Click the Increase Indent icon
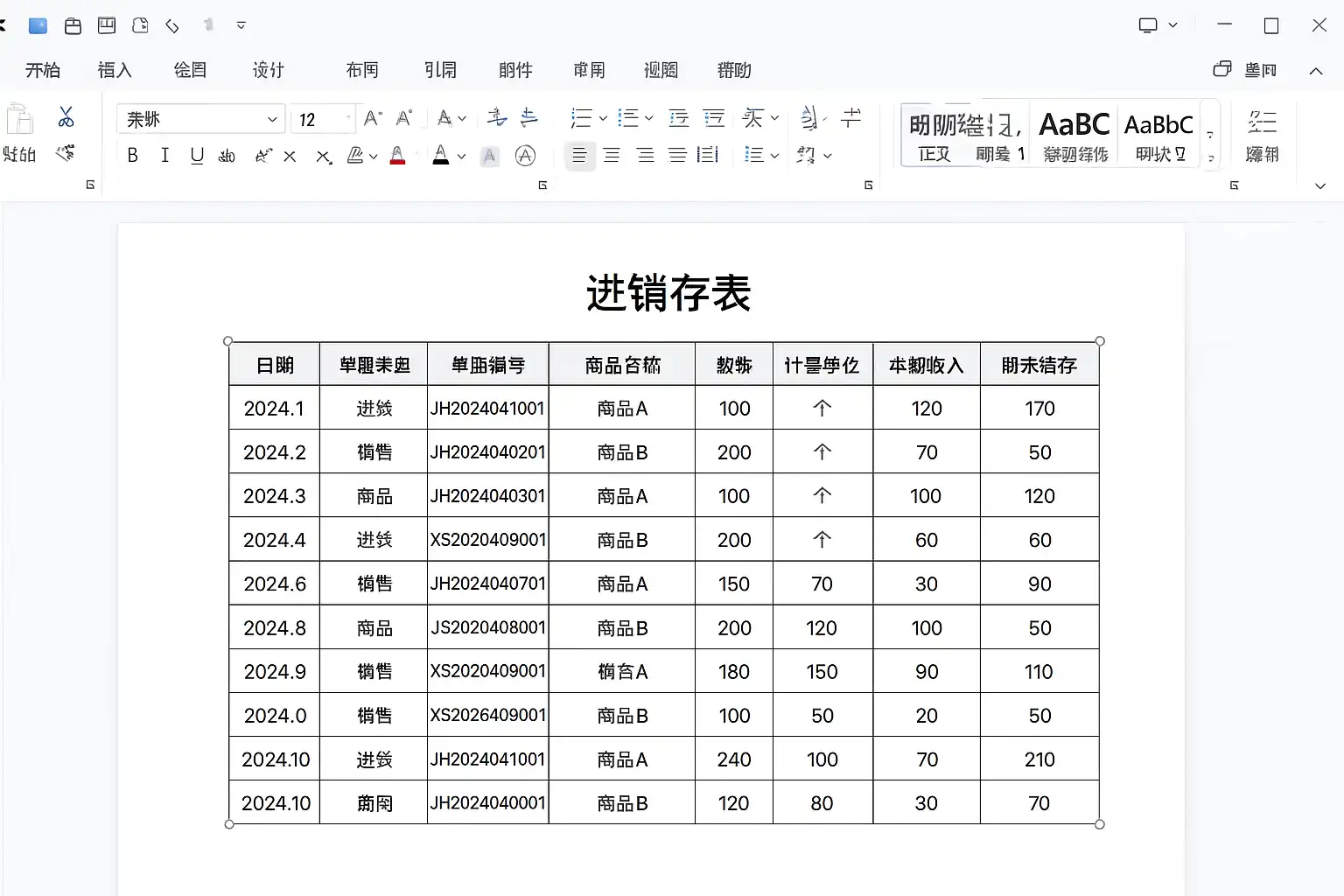Image resolution: width=1344 pixels, height=896 pixels. [714, 118]
